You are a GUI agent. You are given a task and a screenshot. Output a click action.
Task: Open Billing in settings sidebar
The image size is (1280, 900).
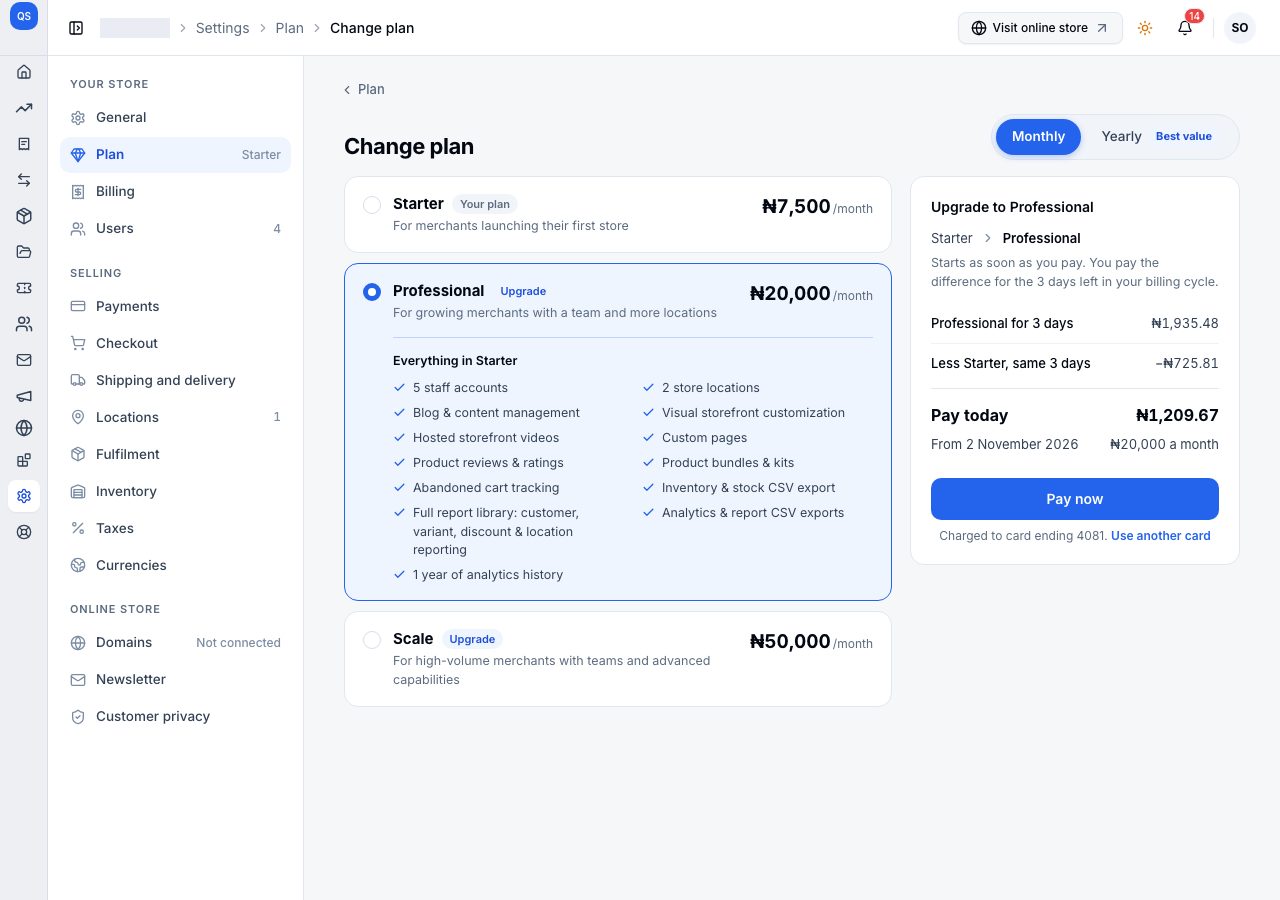(175, 191)
